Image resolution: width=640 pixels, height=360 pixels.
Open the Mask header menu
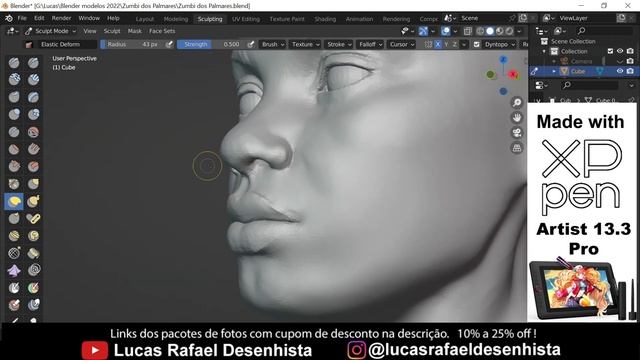click(134, 31)
